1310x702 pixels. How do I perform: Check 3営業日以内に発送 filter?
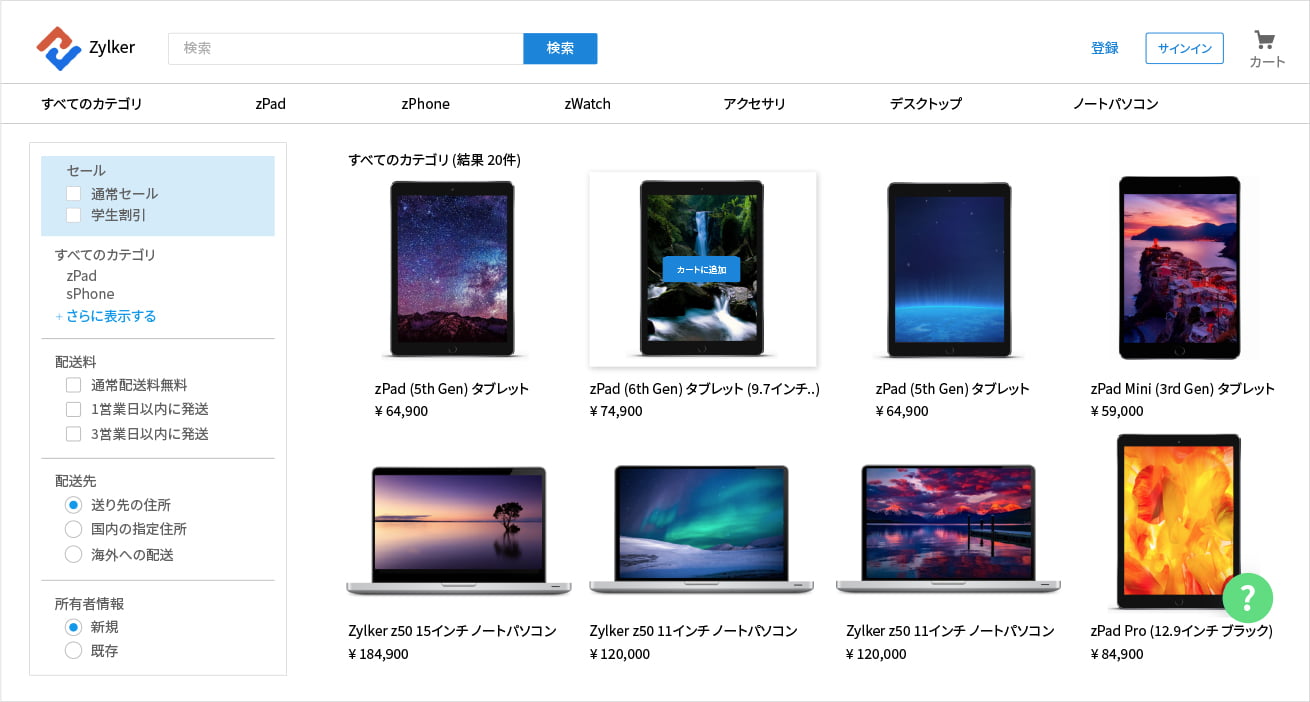(73, 434)
